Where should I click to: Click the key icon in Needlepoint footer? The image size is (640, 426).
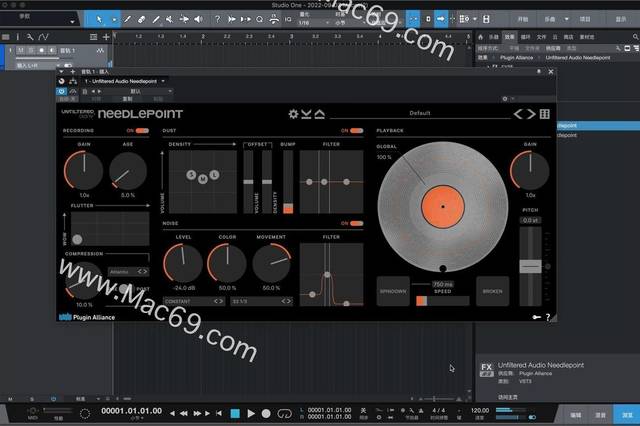(x=536, y=317)
